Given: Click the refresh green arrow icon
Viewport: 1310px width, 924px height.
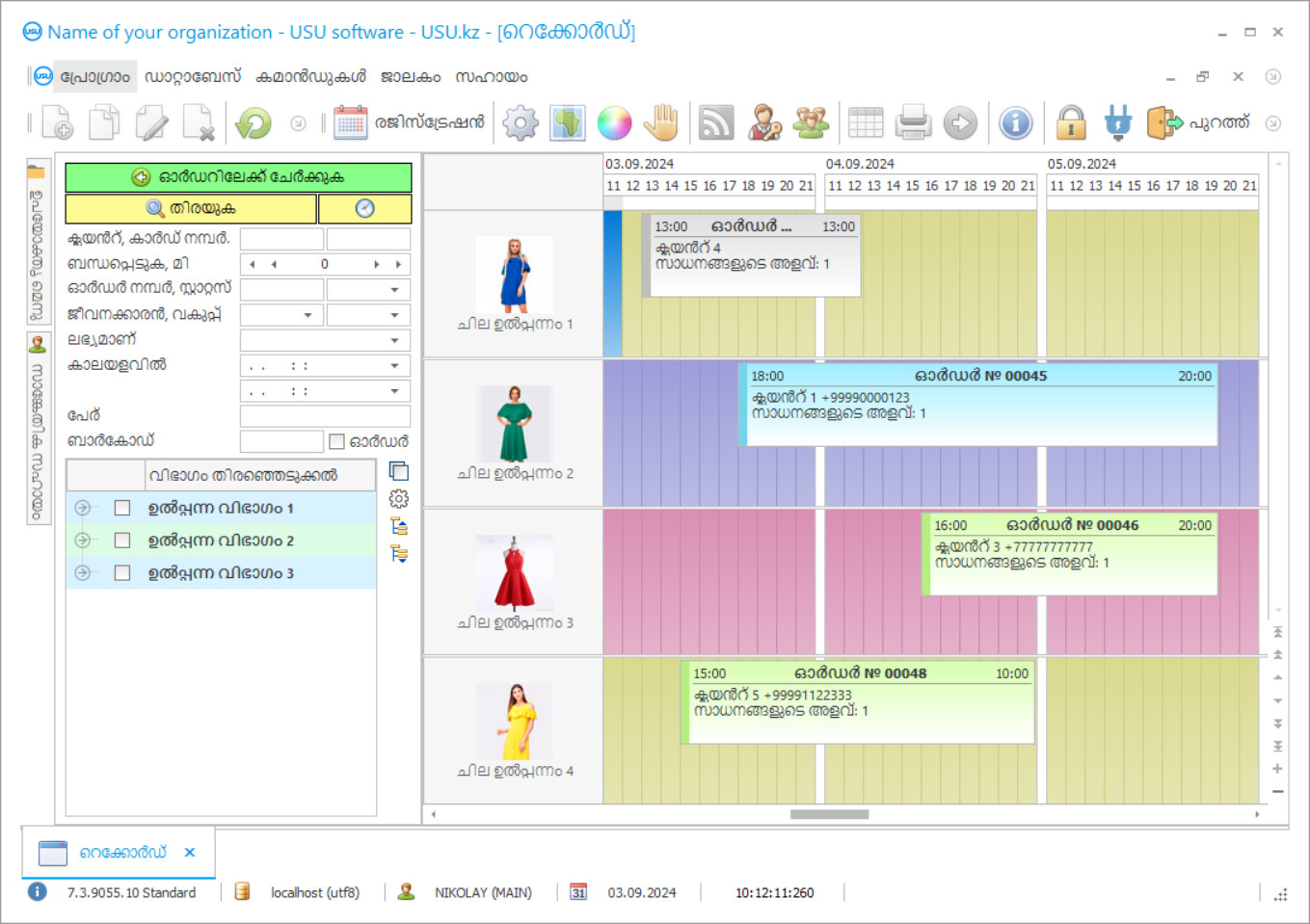Looking at the screenshot, I should tap(254, 123).
